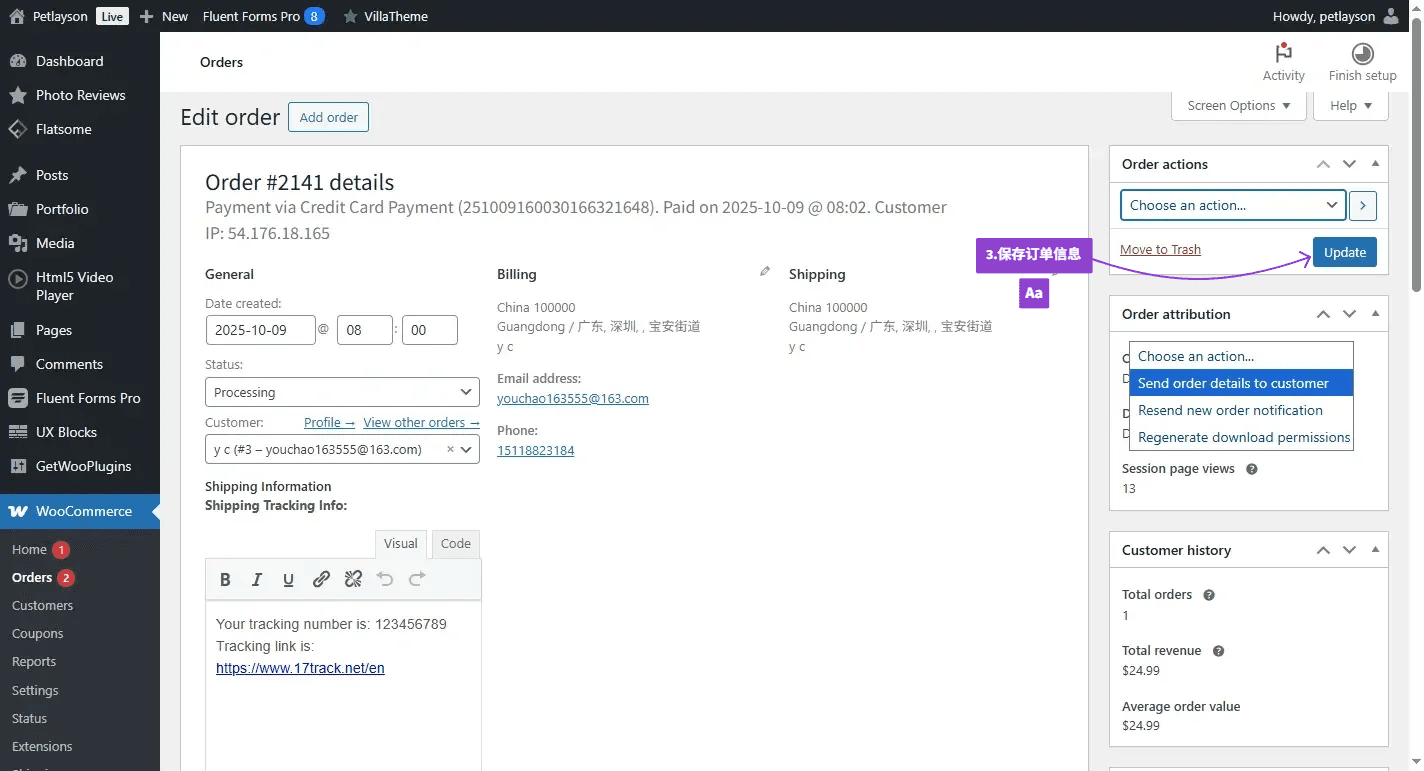Click the insert link icon
The height and width of the screenshot is (771, 1424).
(321, 579)
